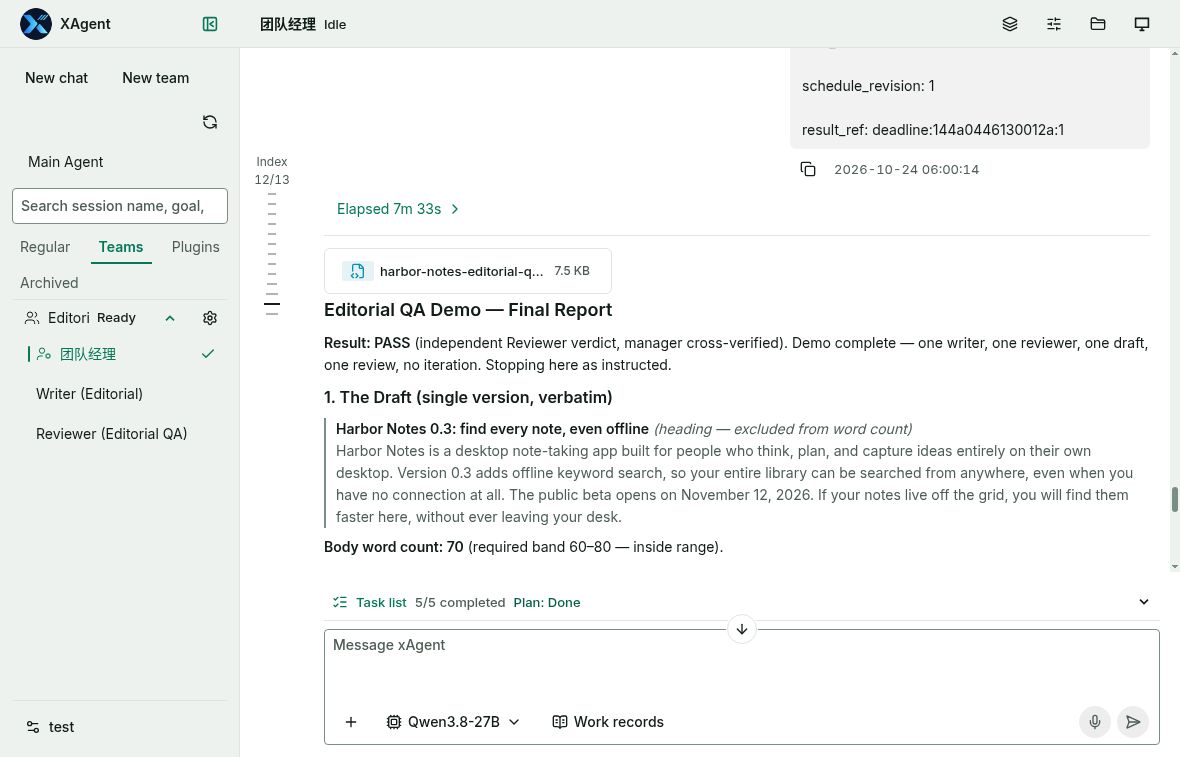Click the 团队经理 title in header
The height and width of the screenshot is (757, 1180).
[x=287, y=24]
